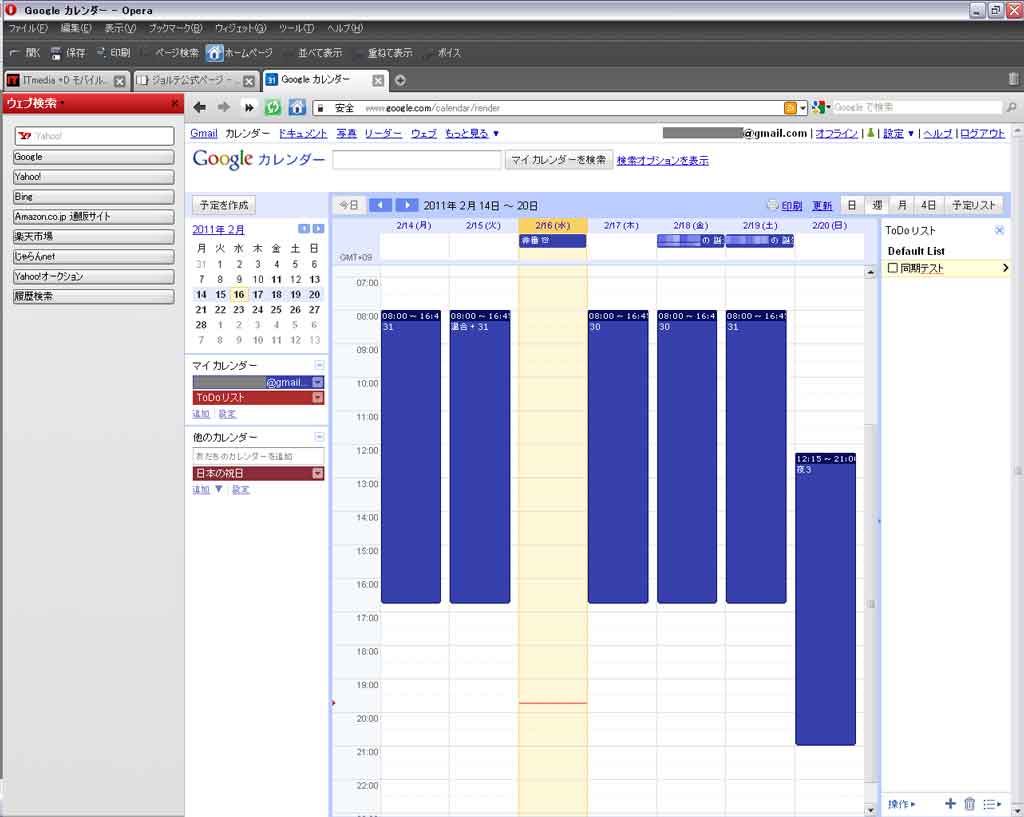Screen dimensions: 1024x817
Task: Switch to 4日 view tab
Action: [x=928, y=205]
